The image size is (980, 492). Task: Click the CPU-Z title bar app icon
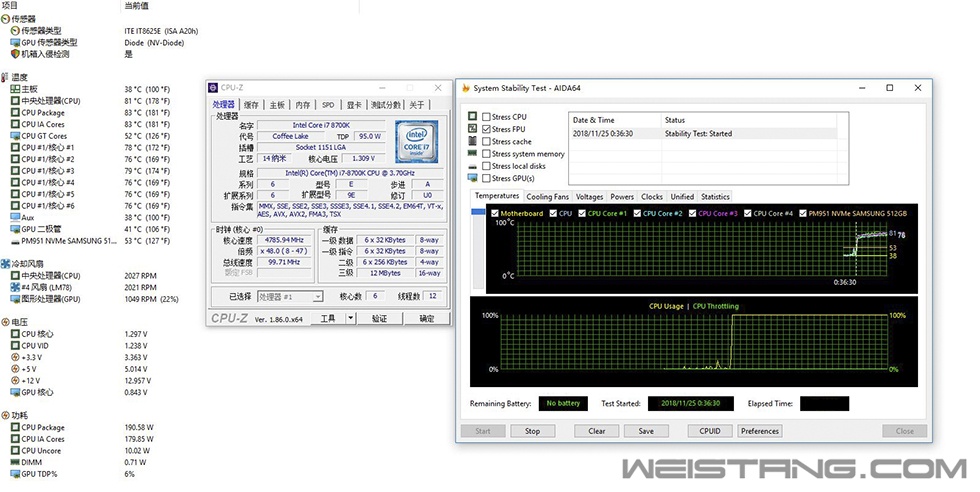[x=214, y=88]
